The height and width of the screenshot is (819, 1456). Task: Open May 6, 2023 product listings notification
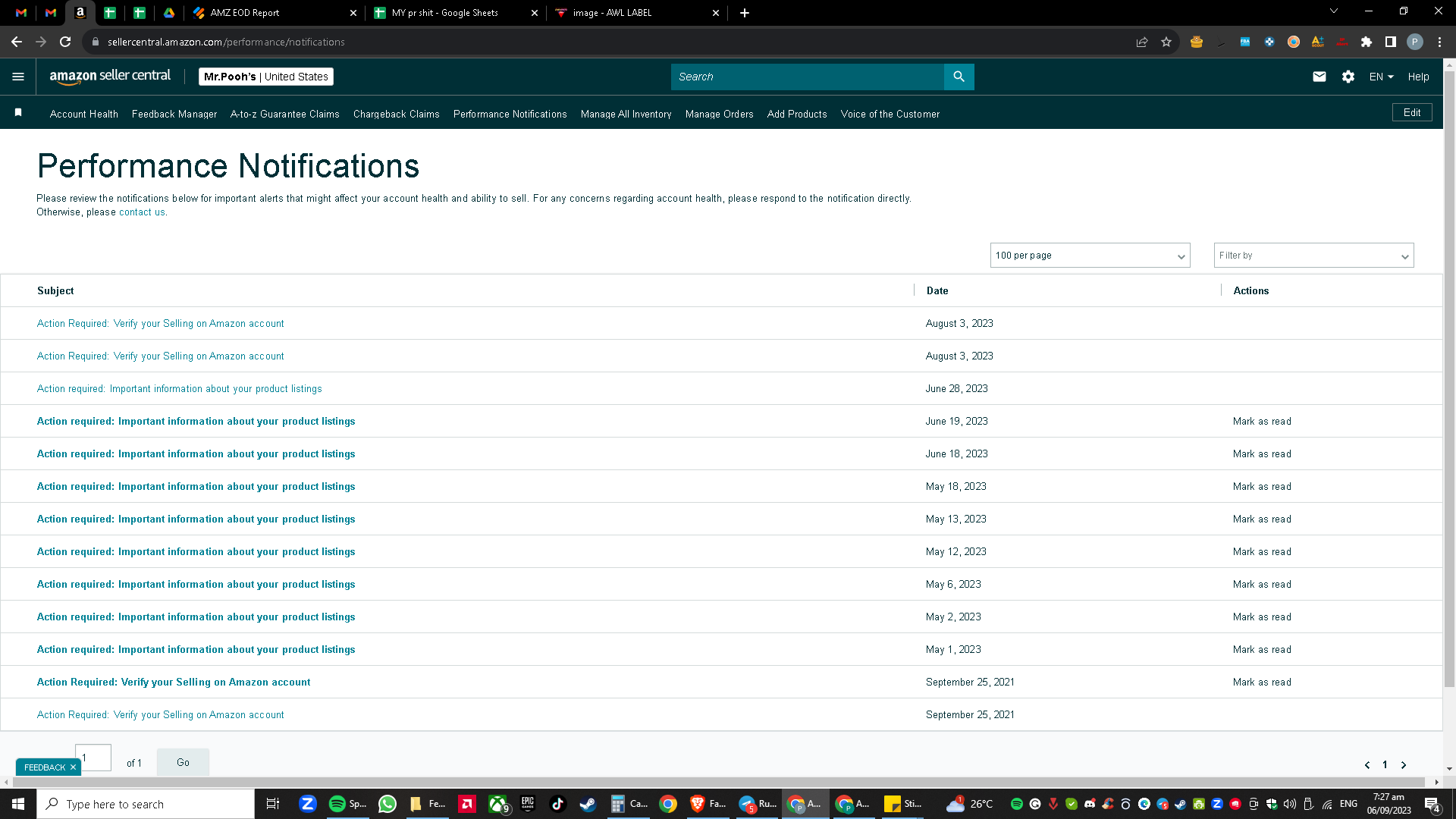196,584
